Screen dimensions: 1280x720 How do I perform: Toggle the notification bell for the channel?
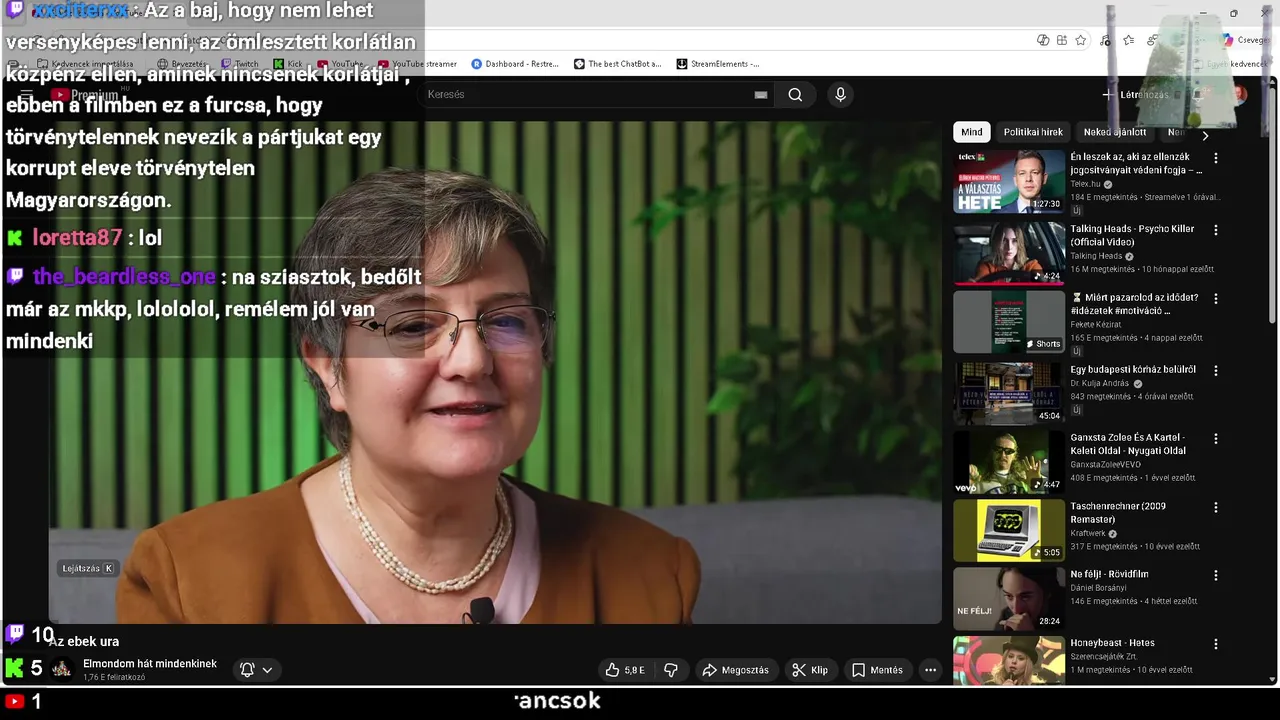(x=247, y=670)
